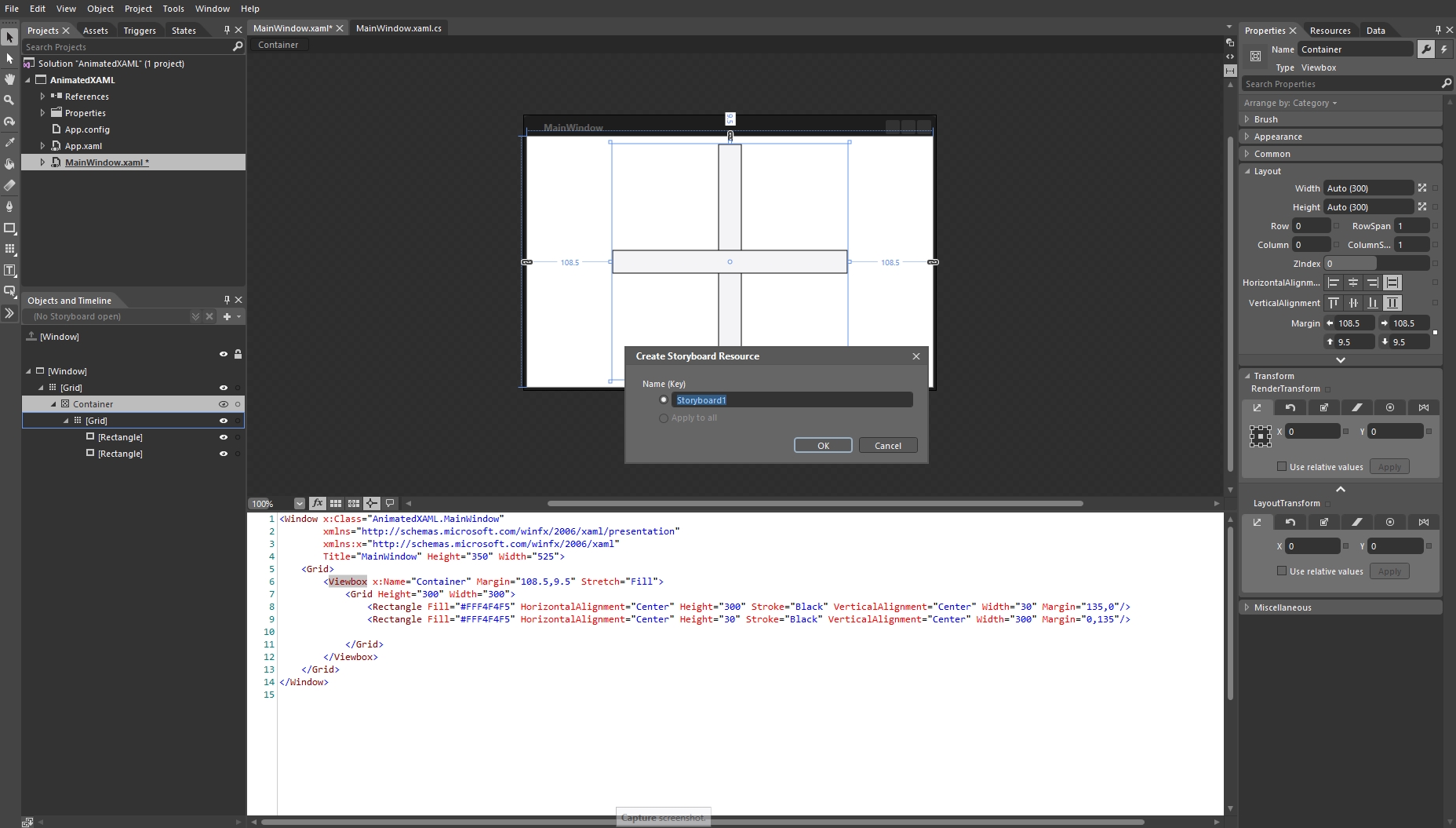Hide the Container element in Objects and Timeline
Viewport: 1456px width, 828px height.
click(223, 403)
